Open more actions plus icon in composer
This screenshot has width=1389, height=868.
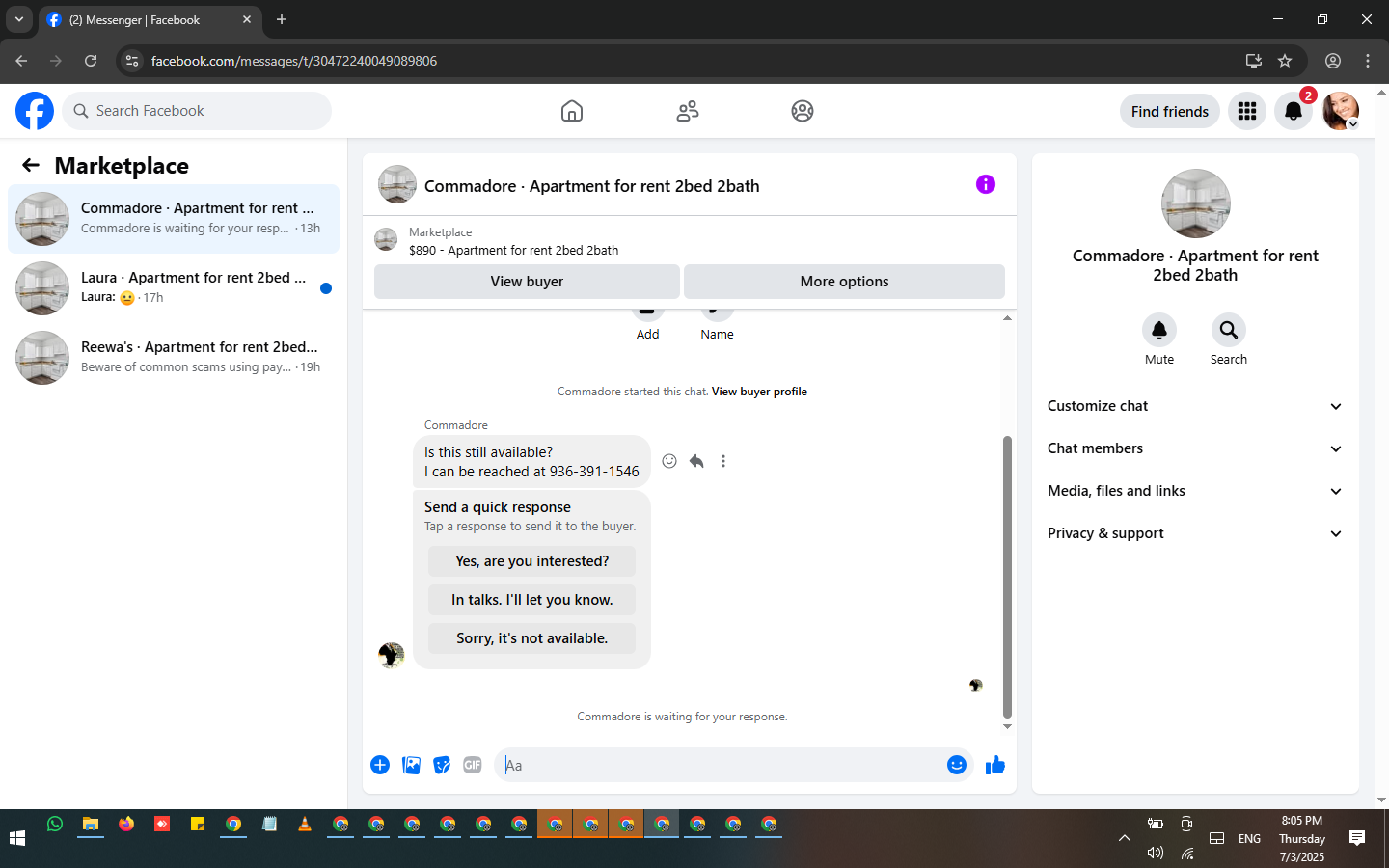click(x=380, y=765)
